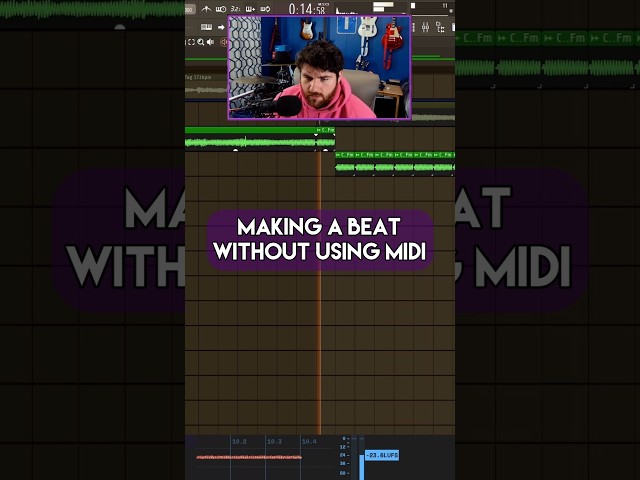The image size is (640, 480).
Task: Click the blue loudness level bar
Action: (x=362, y=467)
